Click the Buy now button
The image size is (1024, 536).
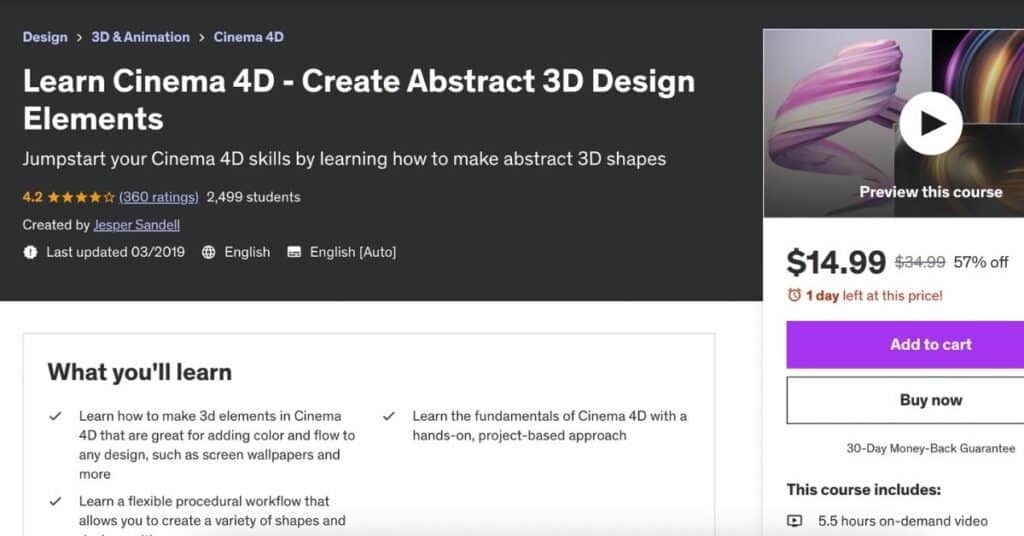[x=905, y=400]
